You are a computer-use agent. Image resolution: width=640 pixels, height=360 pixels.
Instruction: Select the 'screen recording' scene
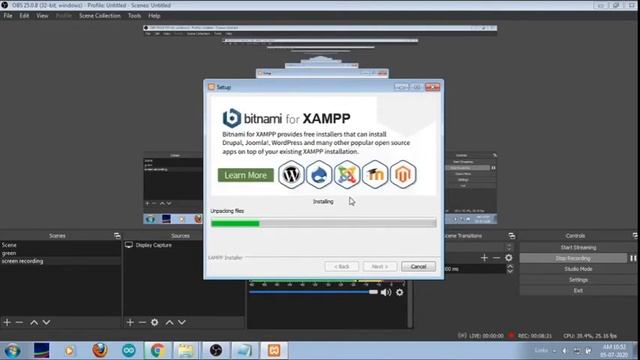tap(60, 261)
